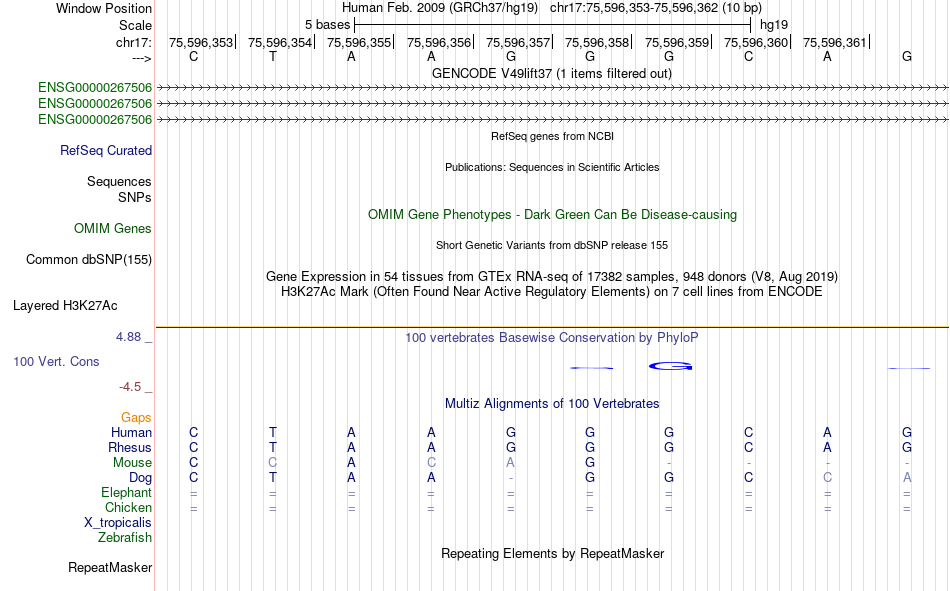
Task: Click the RefSeq genes from NCBI title
Action: (553, 136)
